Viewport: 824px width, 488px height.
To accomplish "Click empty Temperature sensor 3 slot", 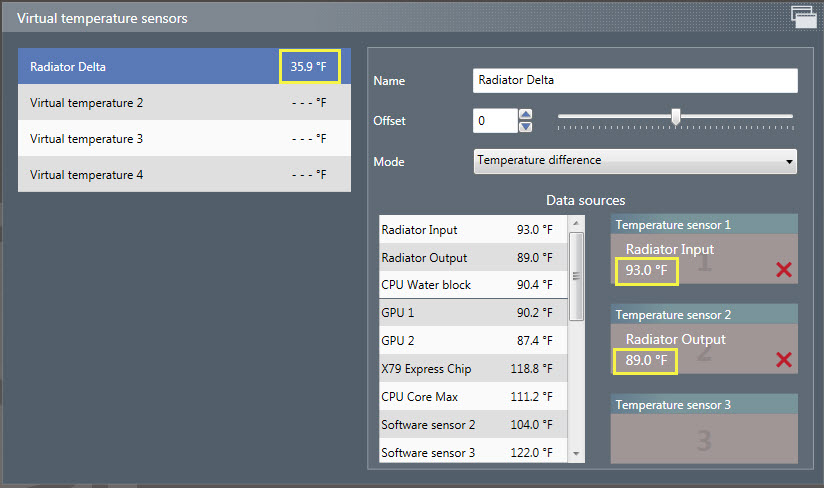I will [x=704, y=438].
